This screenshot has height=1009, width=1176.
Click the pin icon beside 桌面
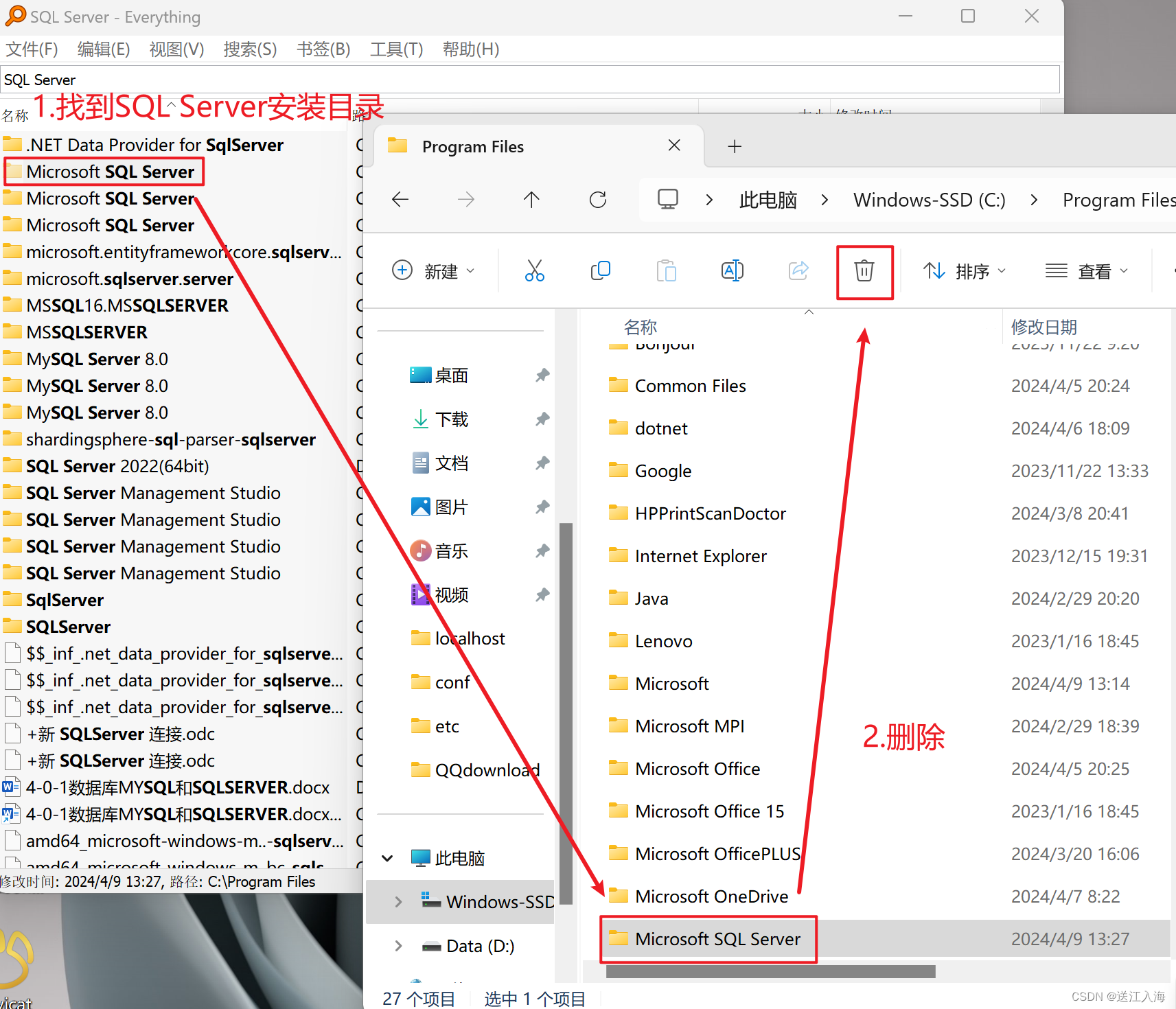click(x=542, y=375)
